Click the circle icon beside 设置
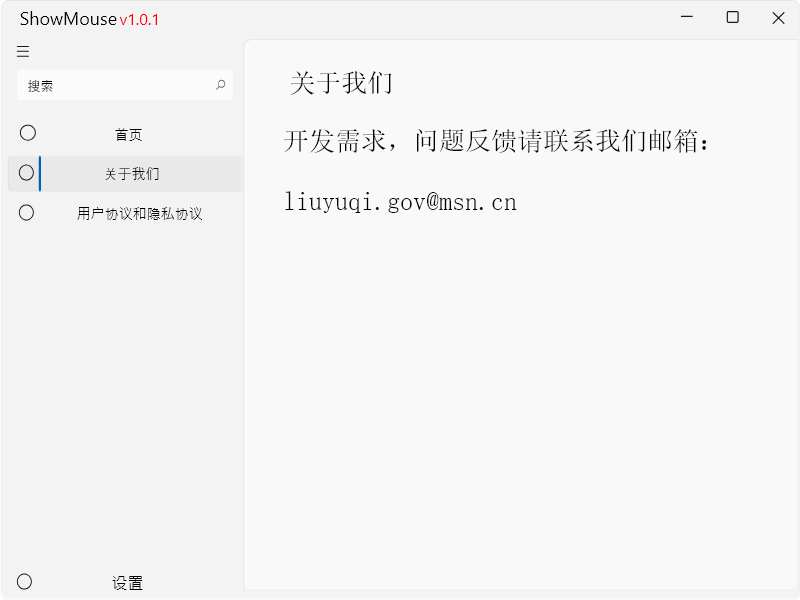Viewport: 800px width, 600px height. 25,581
